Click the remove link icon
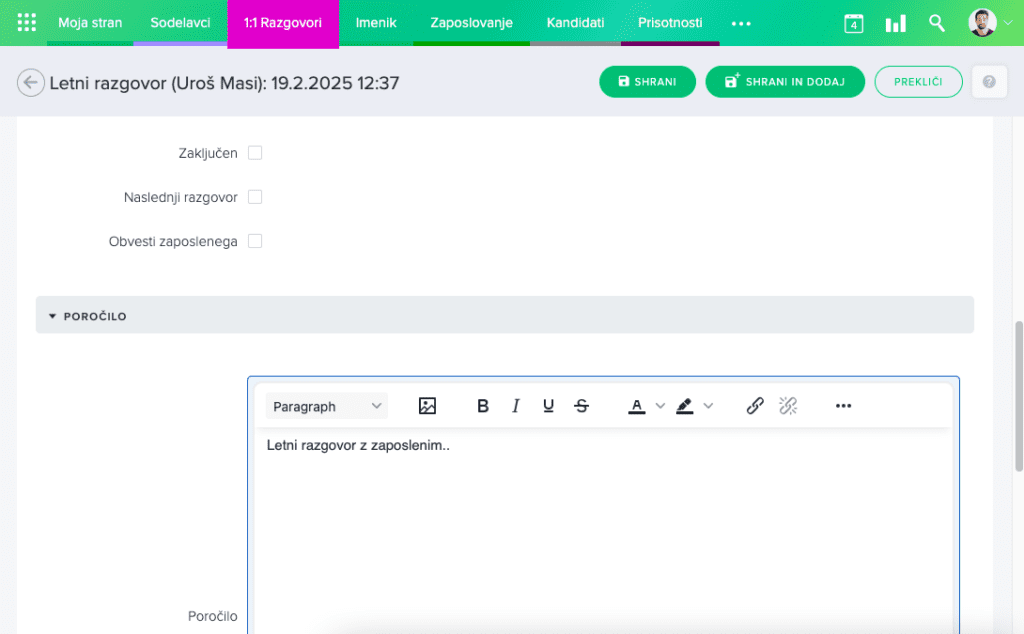 click(788, 406)
